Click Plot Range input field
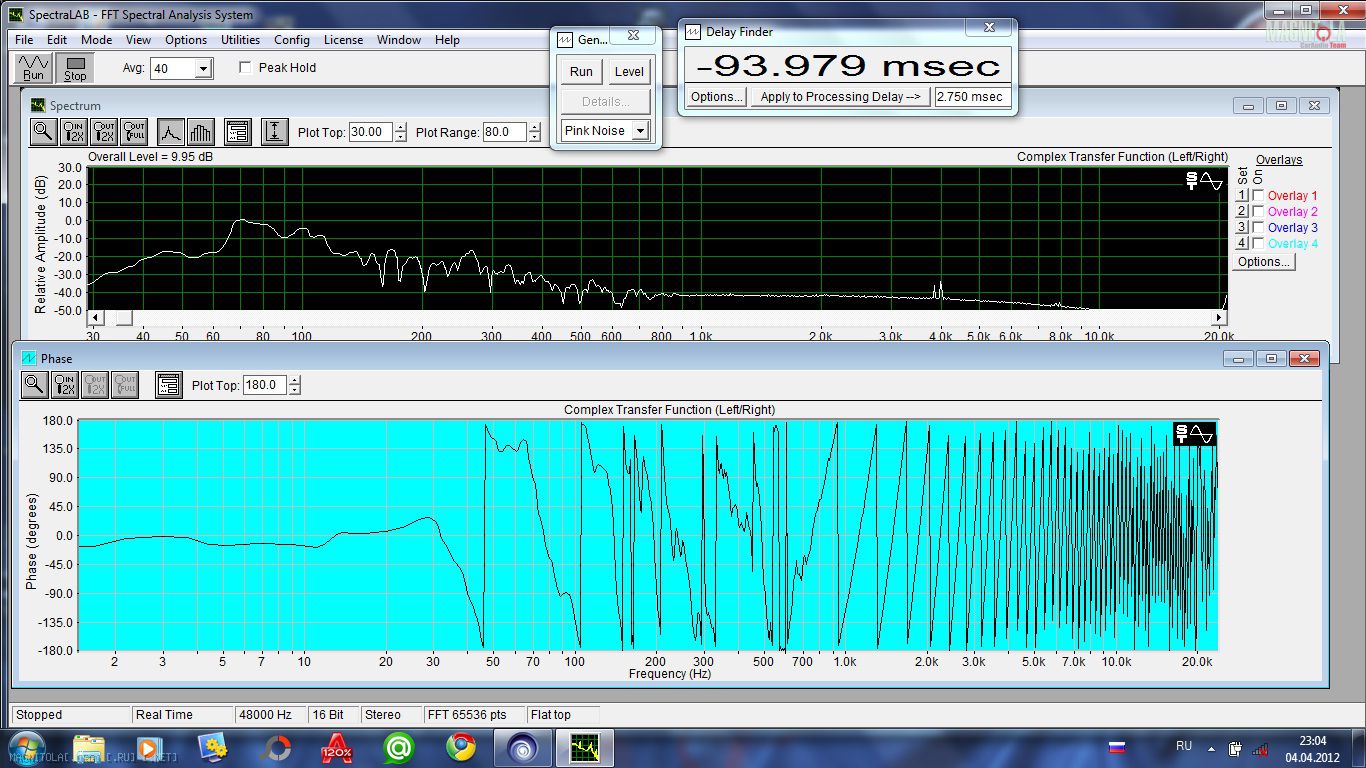The height and width of the screenshot is (768, 1366). (505, 132)
